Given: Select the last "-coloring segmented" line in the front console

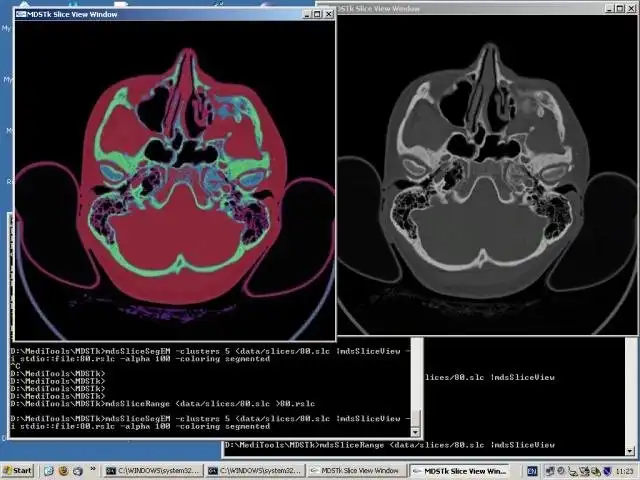Looking at the screenshot, I should (140, 426).
